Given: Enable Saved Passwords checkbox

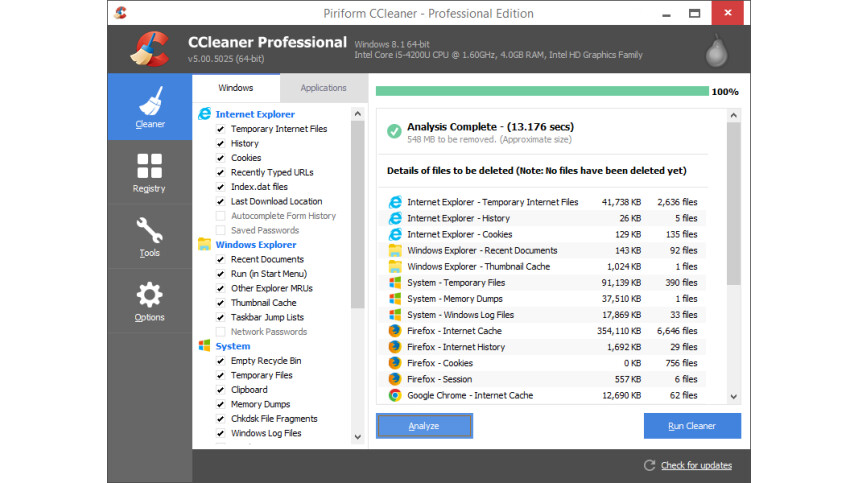Looking at the screenshot, I should (x=221, y=230).
